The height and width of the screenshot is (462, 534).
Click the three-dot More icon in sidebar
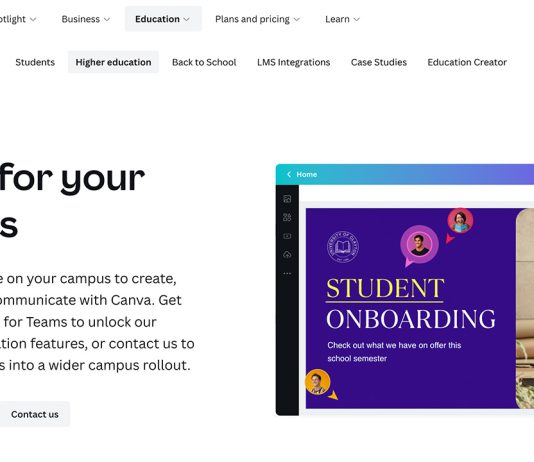click(x=287, y=273)
